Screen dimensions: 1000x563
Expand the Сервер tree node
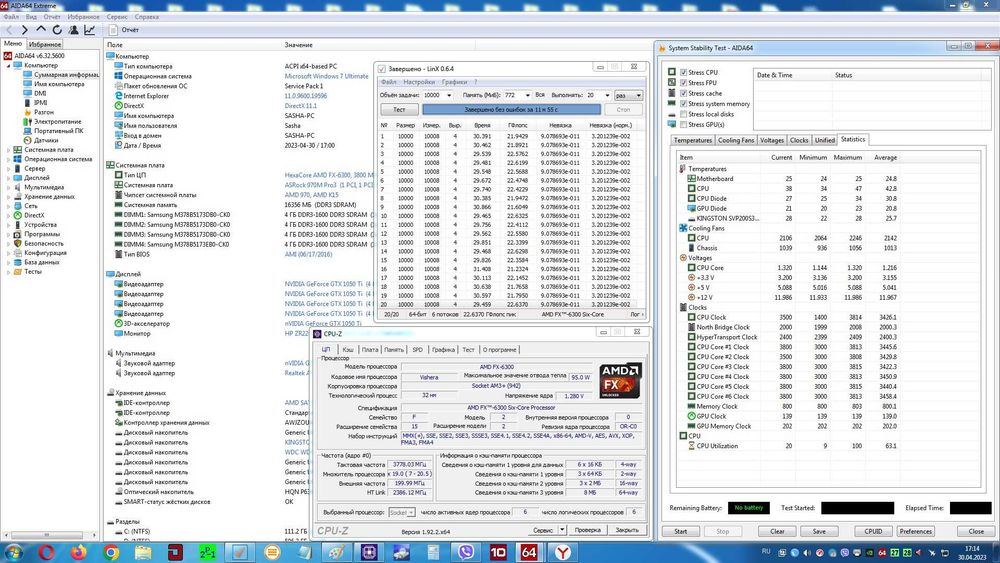pyautogui.click(x=8, y=168)
